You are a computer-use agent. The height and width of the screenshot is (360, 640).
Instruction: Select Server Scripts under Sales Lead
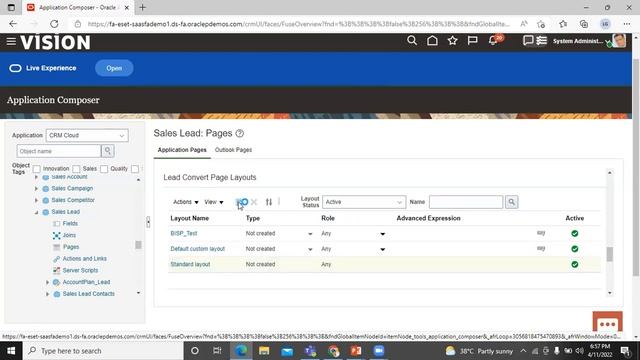pyautogui.click(x=80, y=271)
